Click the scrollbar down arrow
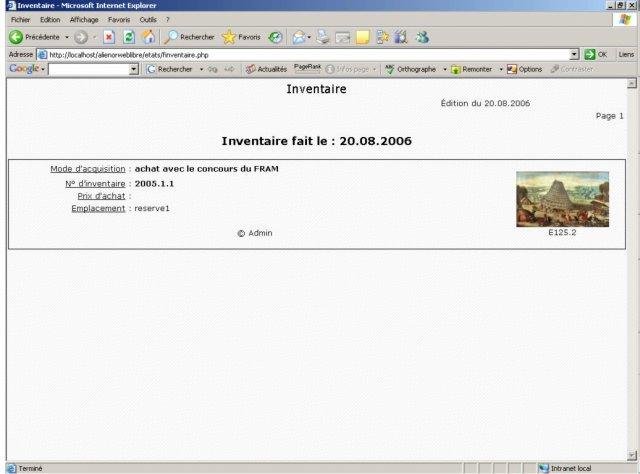 coord(631,455)
